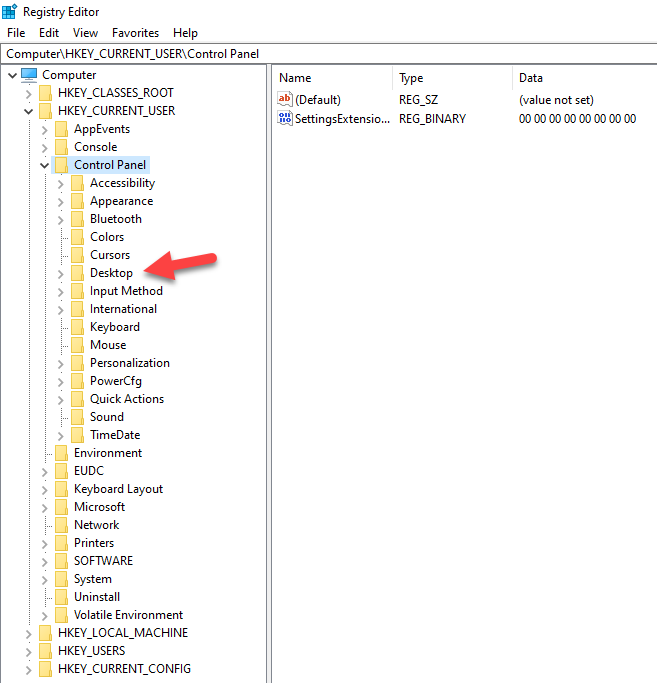Click the Computer root node icon
Screen dimensions: 657x683
pos(28,75)
